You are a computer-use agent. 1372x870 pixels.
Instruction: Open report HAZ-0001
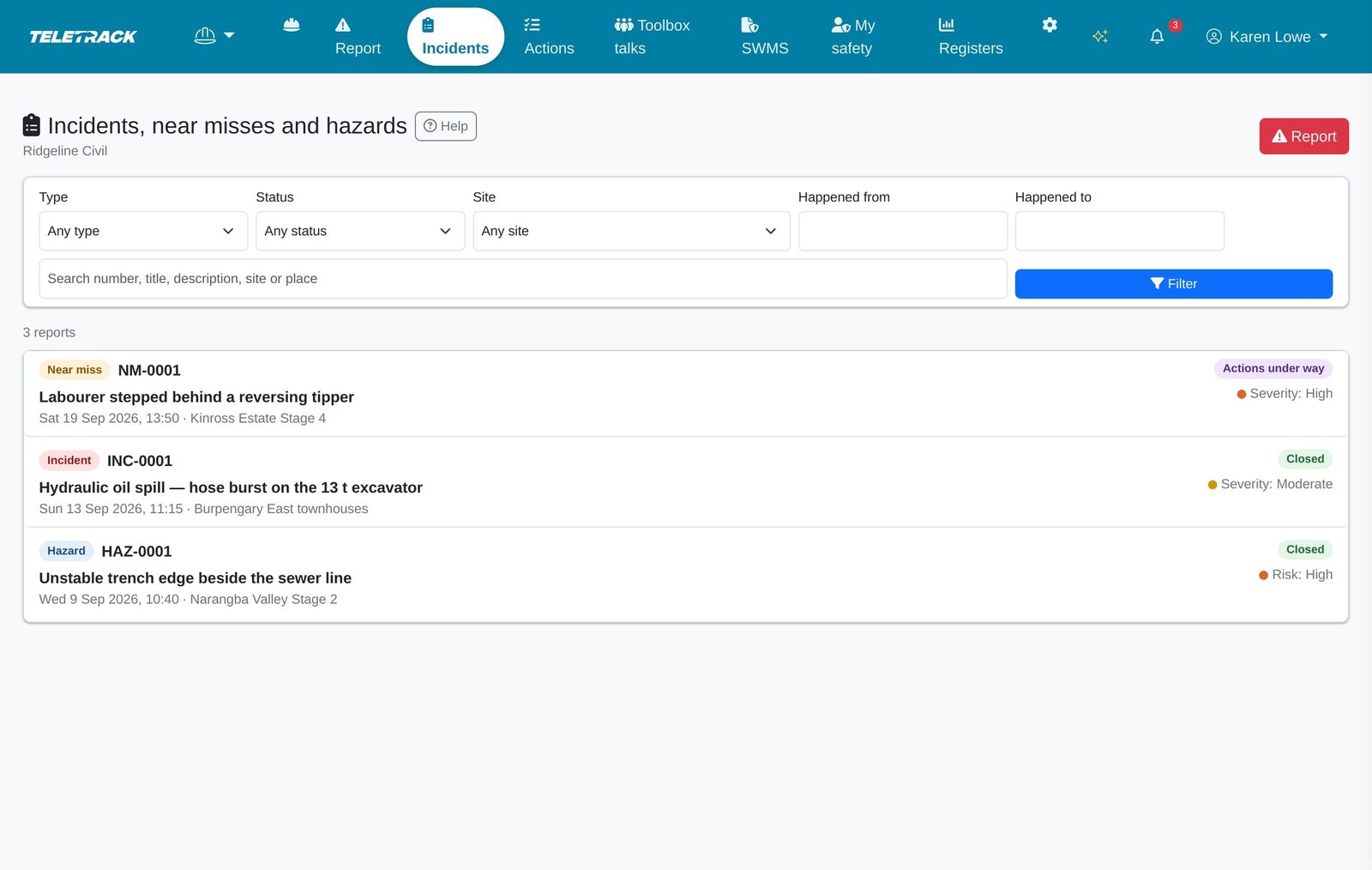[x=136, y=552]
